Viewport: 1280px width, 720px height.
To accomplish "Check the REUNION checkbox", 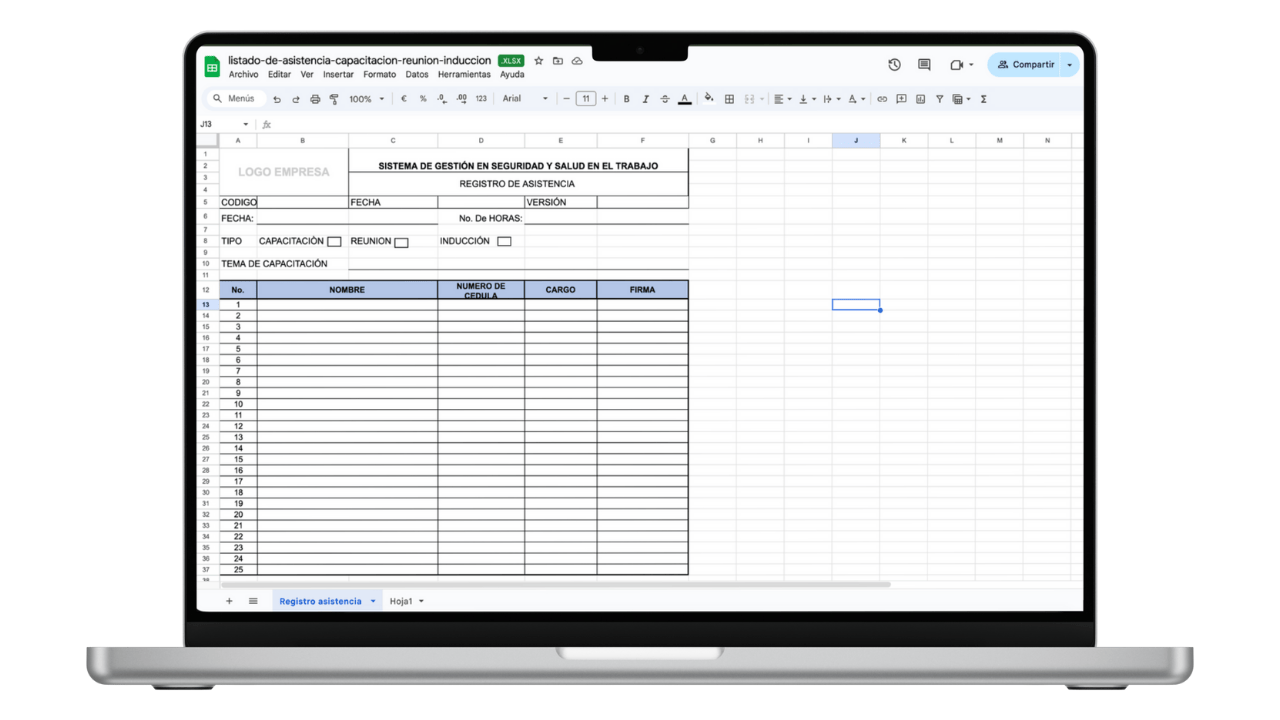I will [401, 241].
